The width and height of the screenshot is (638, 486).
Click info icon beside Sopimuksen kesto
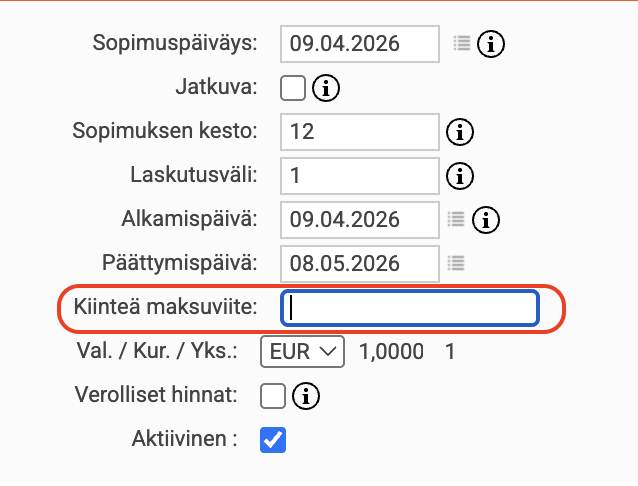459,132
